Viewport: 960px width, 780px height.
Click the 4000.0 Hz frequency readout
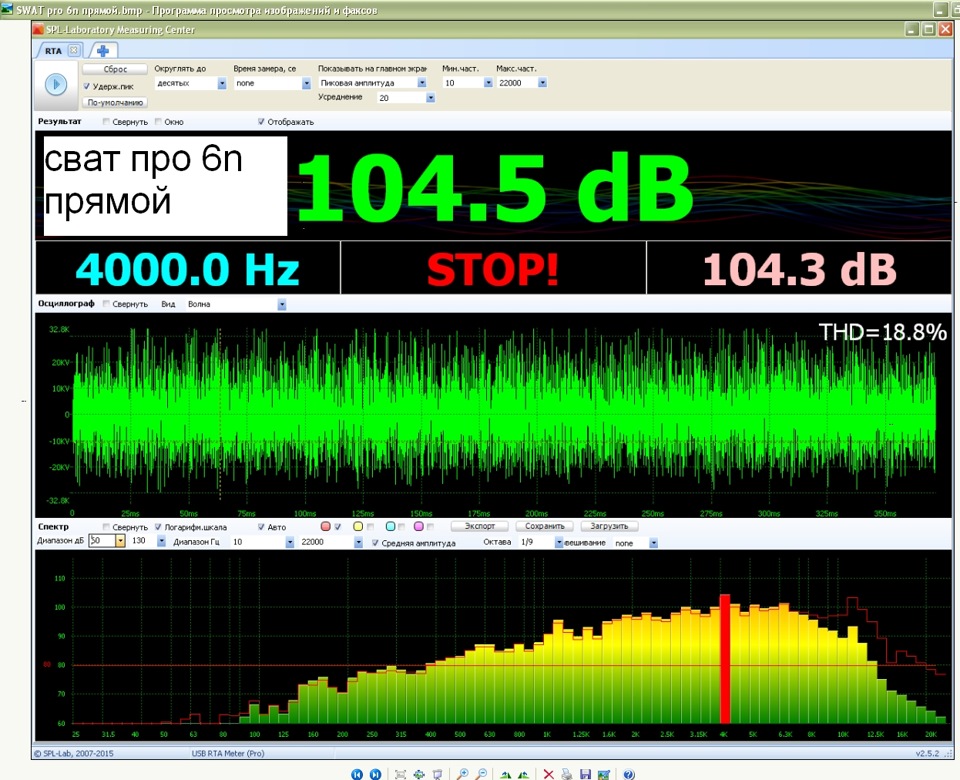(187, 269)
